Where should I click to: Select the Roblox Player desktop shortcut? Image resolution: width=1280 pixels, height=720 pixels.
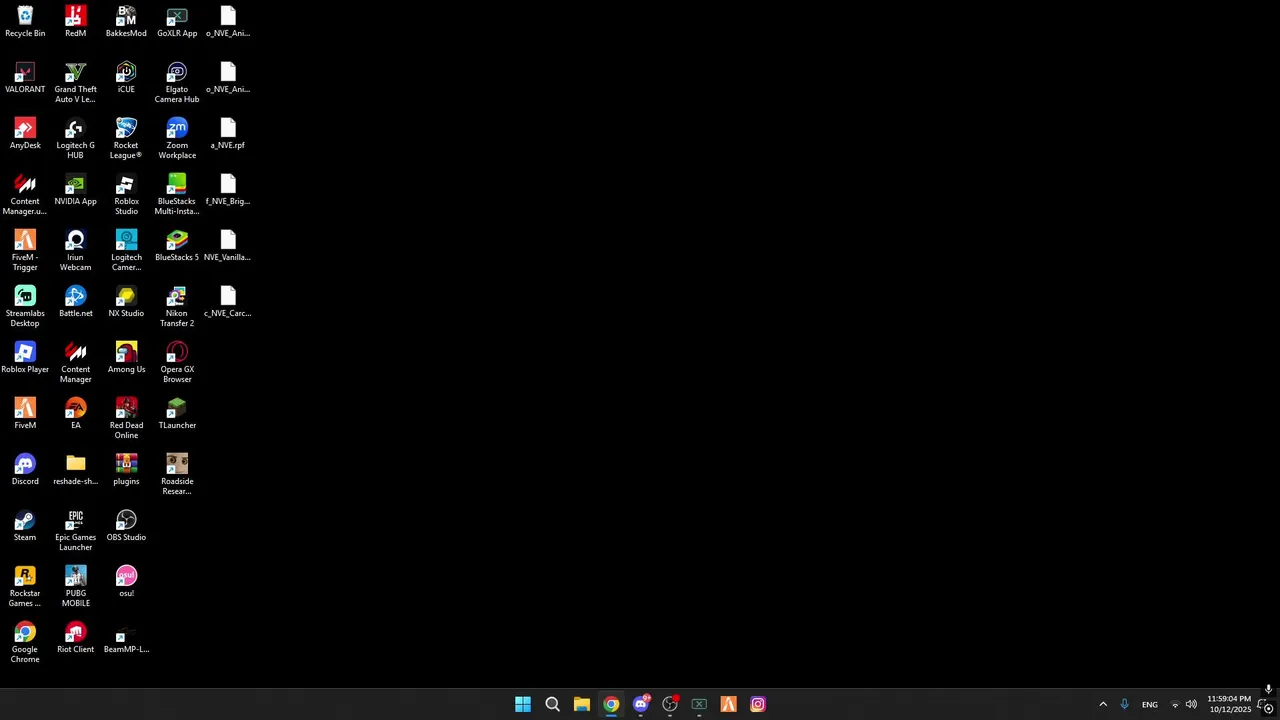click(x=25, y=358)
